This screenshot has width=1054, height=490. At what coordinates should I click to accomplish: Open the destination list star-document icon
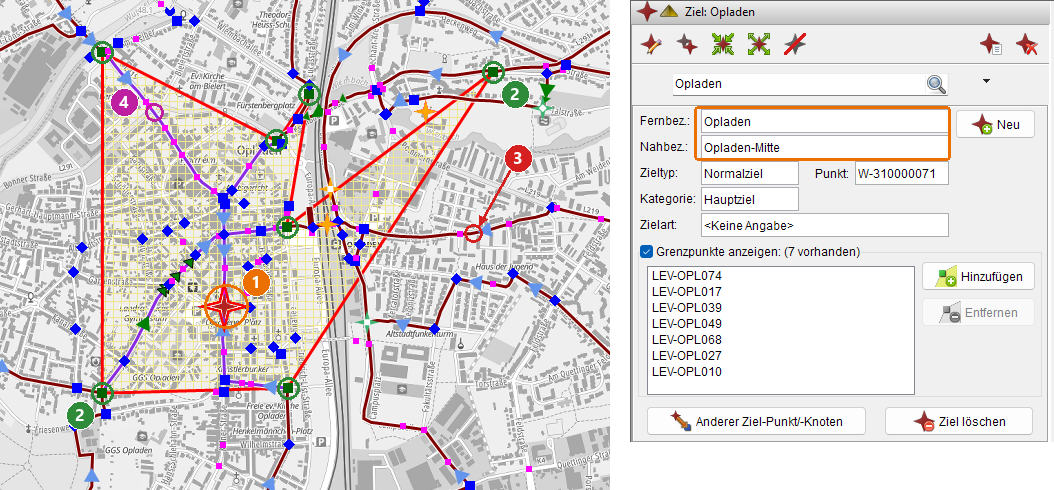tap(991, 45)
